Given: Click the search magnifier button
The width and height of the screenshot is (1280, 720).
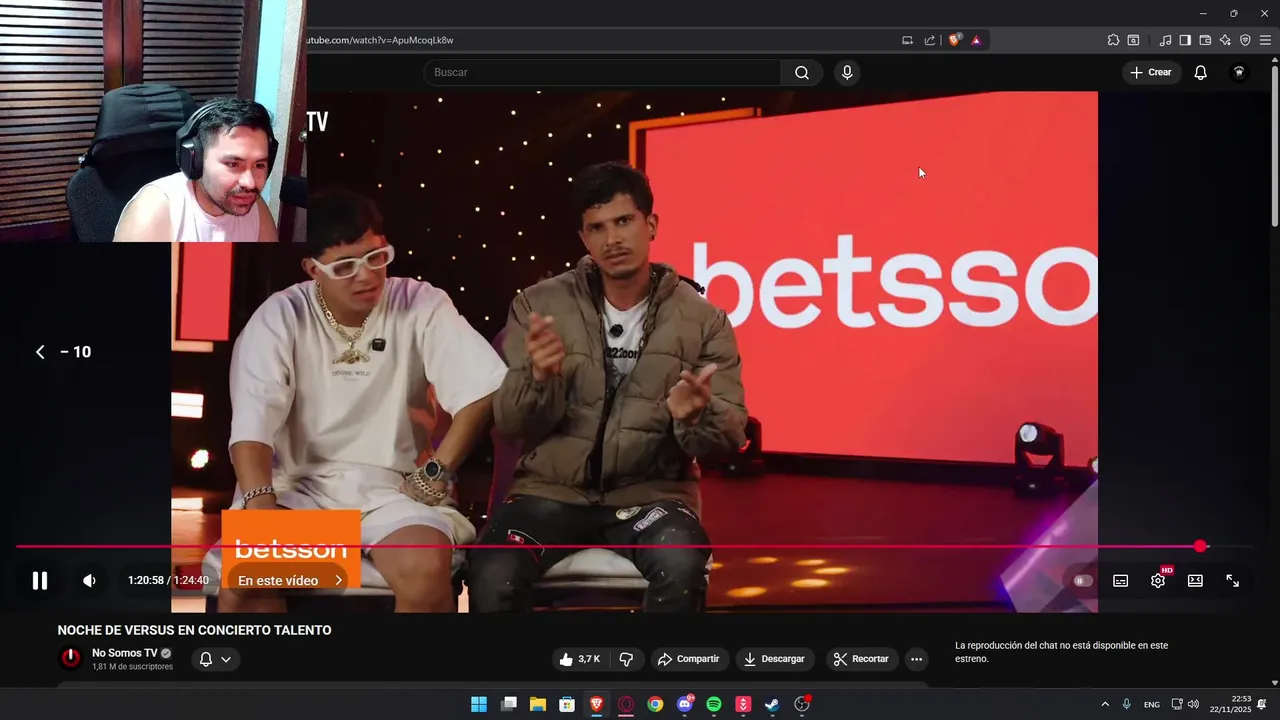Looking at the screenshot, I should [x=802, y=72].
